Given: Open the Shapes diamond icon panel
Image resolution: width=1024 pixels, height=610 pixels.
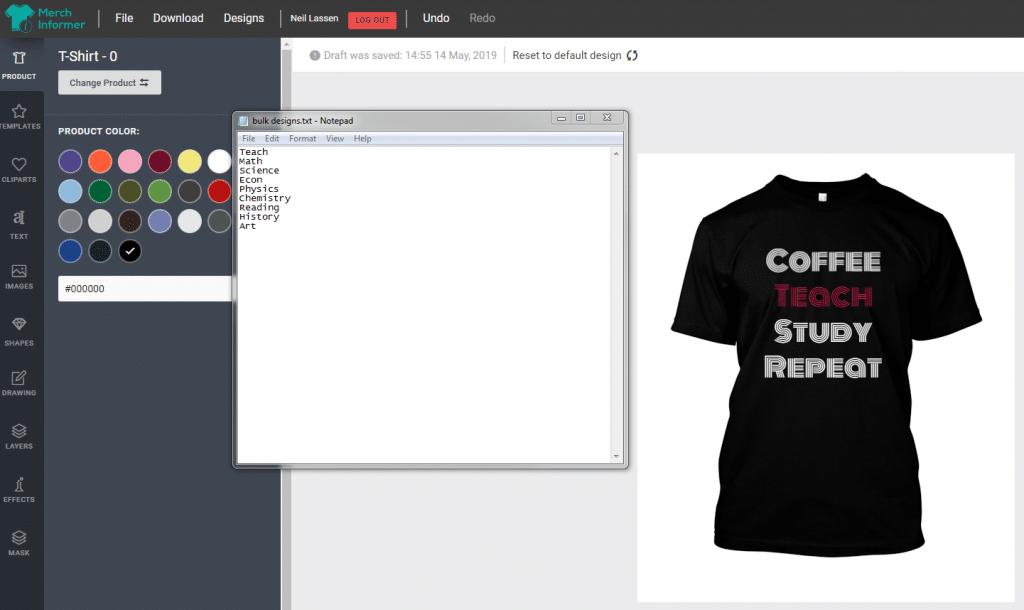Looking at the screenshot, I should tap(19, 331).
